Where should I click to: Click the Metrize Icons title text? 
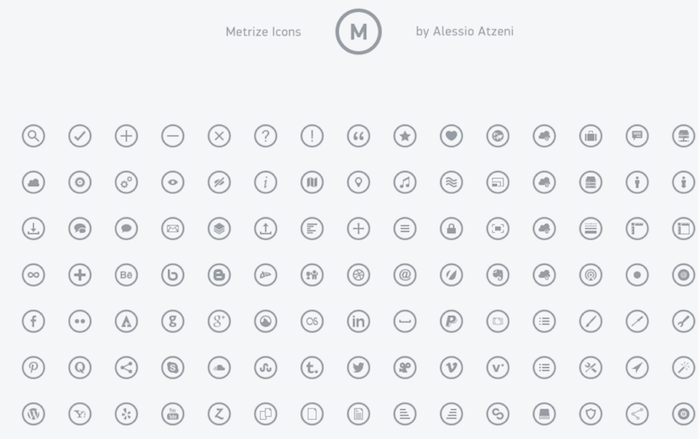[x=263, y=32]
